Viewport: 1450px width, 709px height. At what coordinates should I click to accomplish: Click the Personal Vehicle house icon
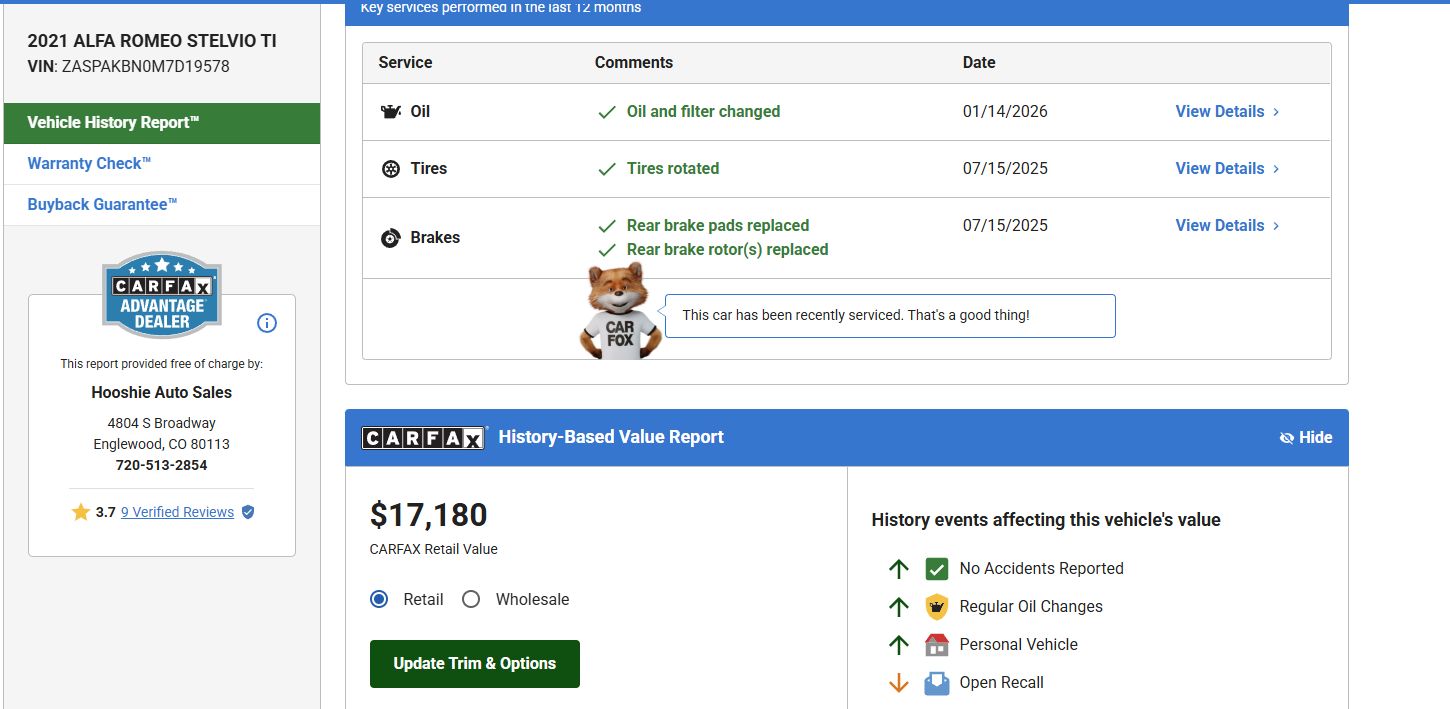[x=936, y=645]
